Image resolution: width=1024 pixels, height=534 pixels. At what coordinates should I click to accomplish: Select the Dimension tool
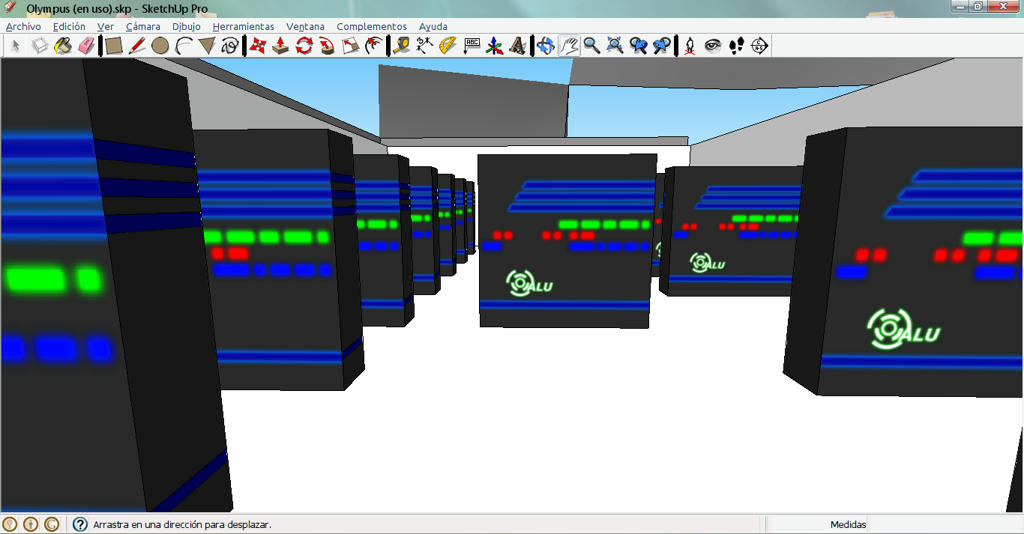[424, 46]
